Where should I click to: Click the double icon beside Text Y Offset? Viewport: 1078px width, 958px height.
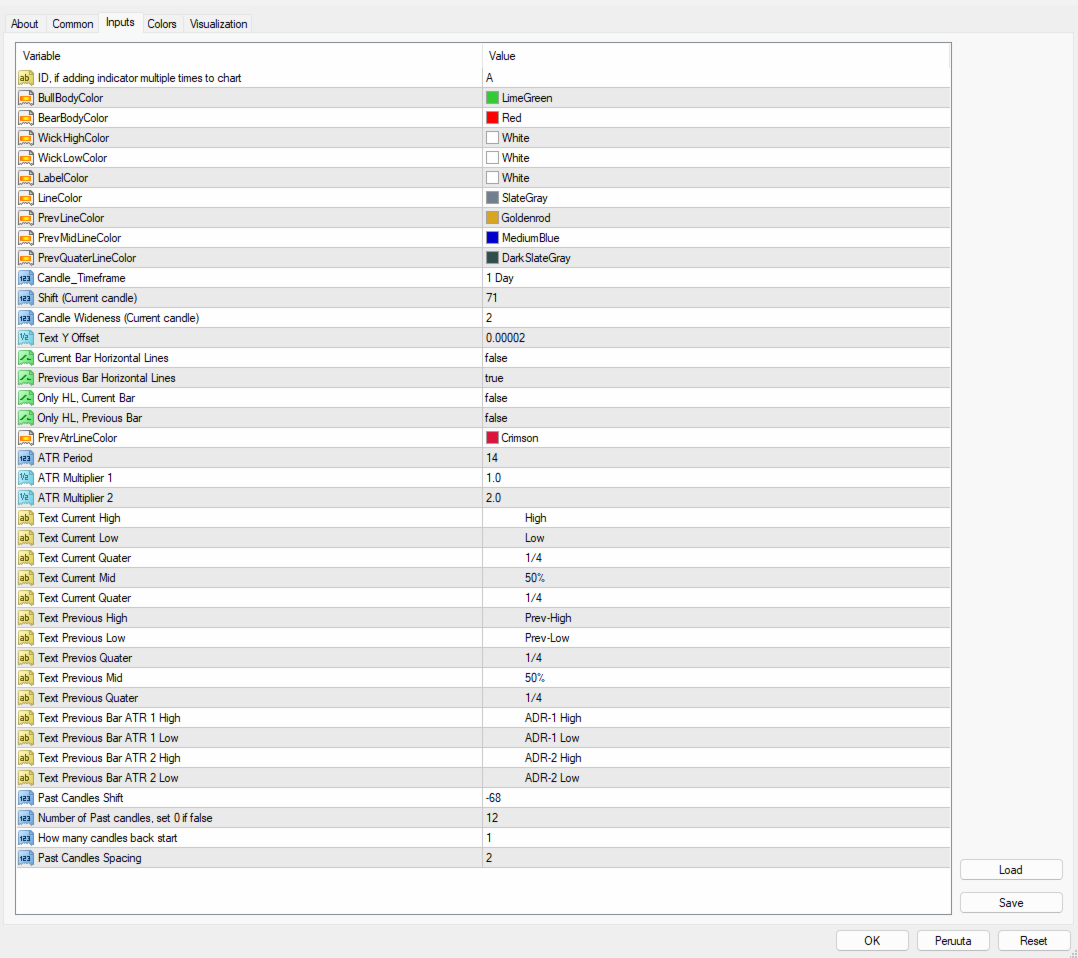(25, 338)
